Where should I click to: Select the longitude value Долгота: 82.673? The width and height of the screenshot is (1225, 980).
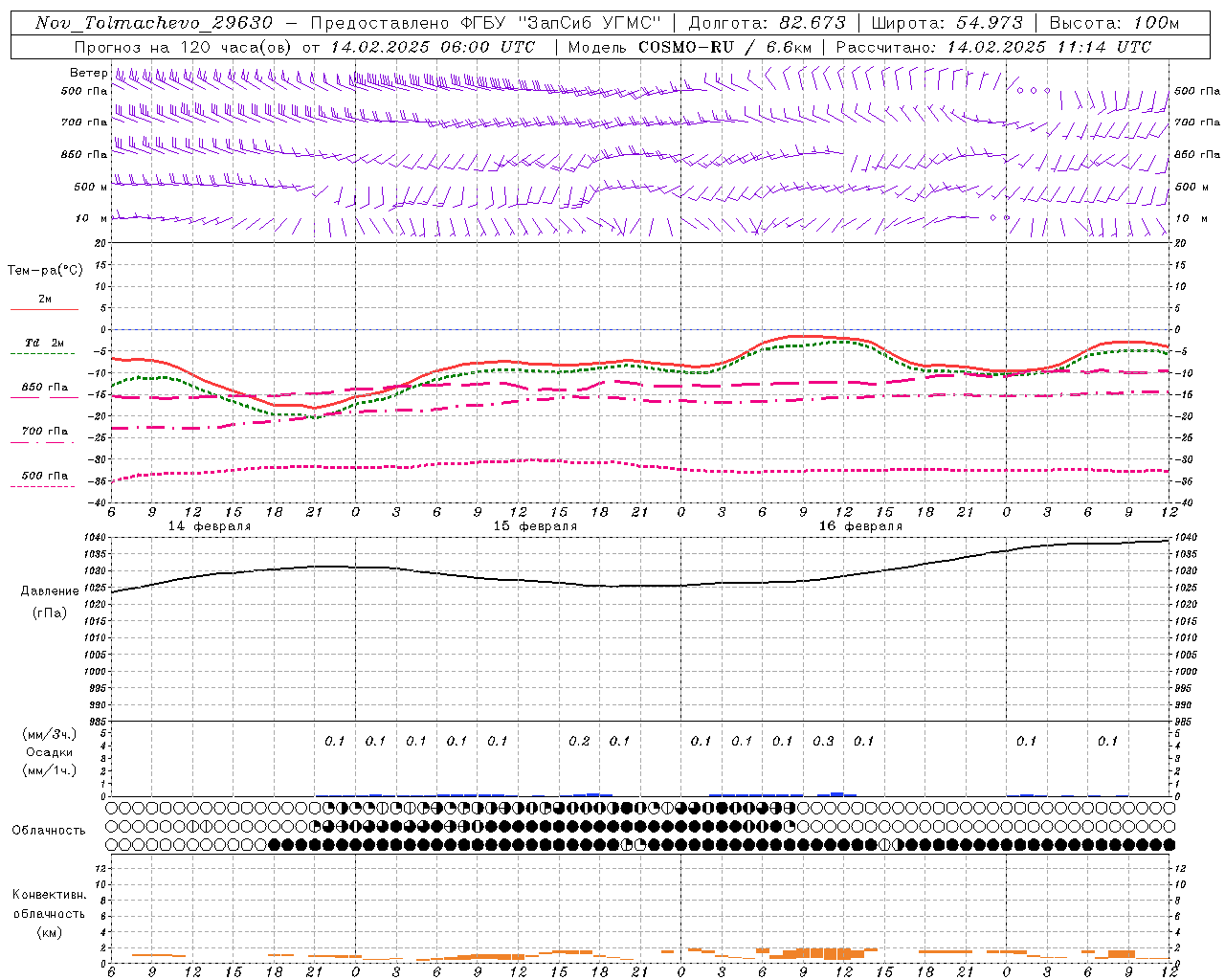click(768, 23)
